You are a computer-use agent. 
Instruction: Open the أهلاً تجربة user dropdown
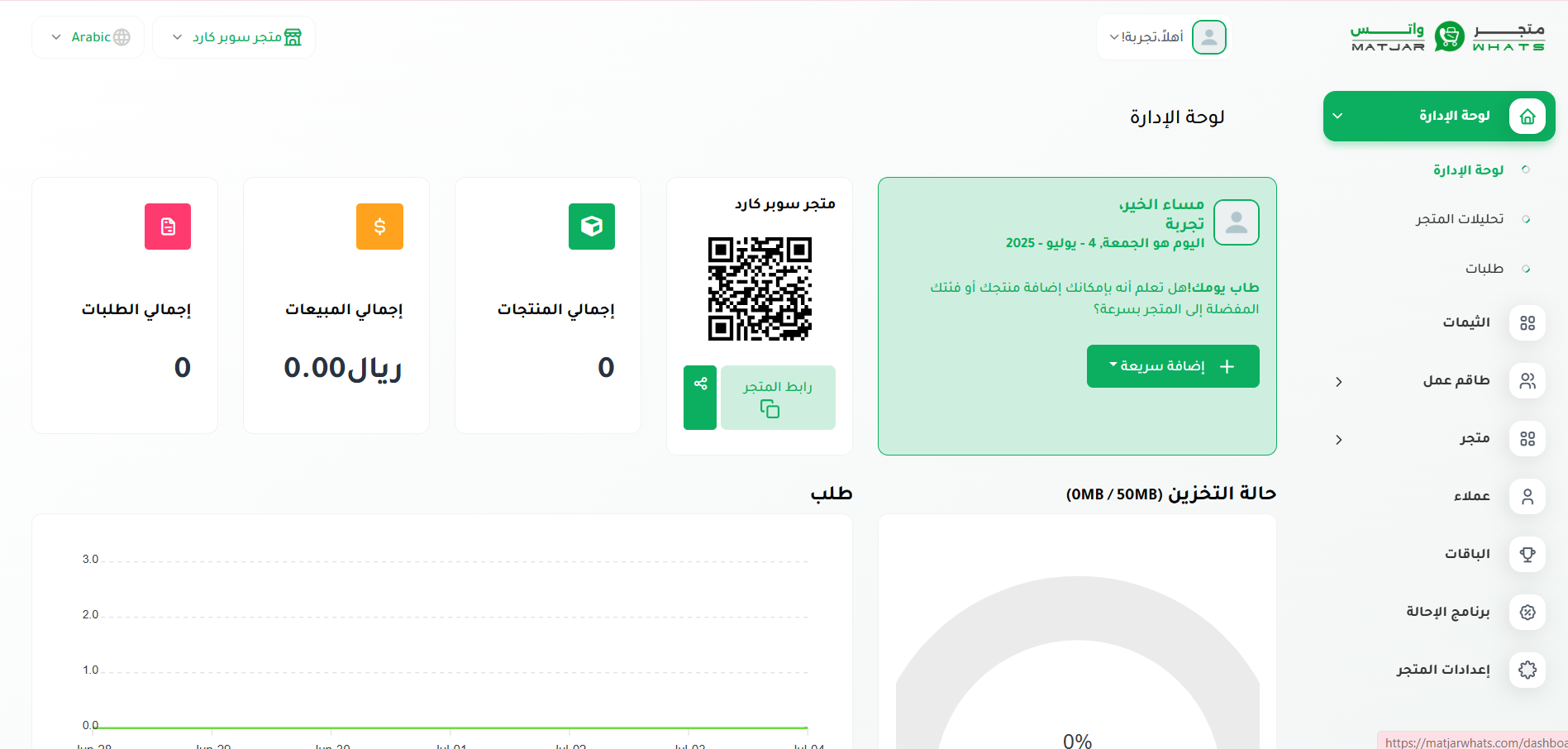pyautogui.click(x=1164, y=37)
